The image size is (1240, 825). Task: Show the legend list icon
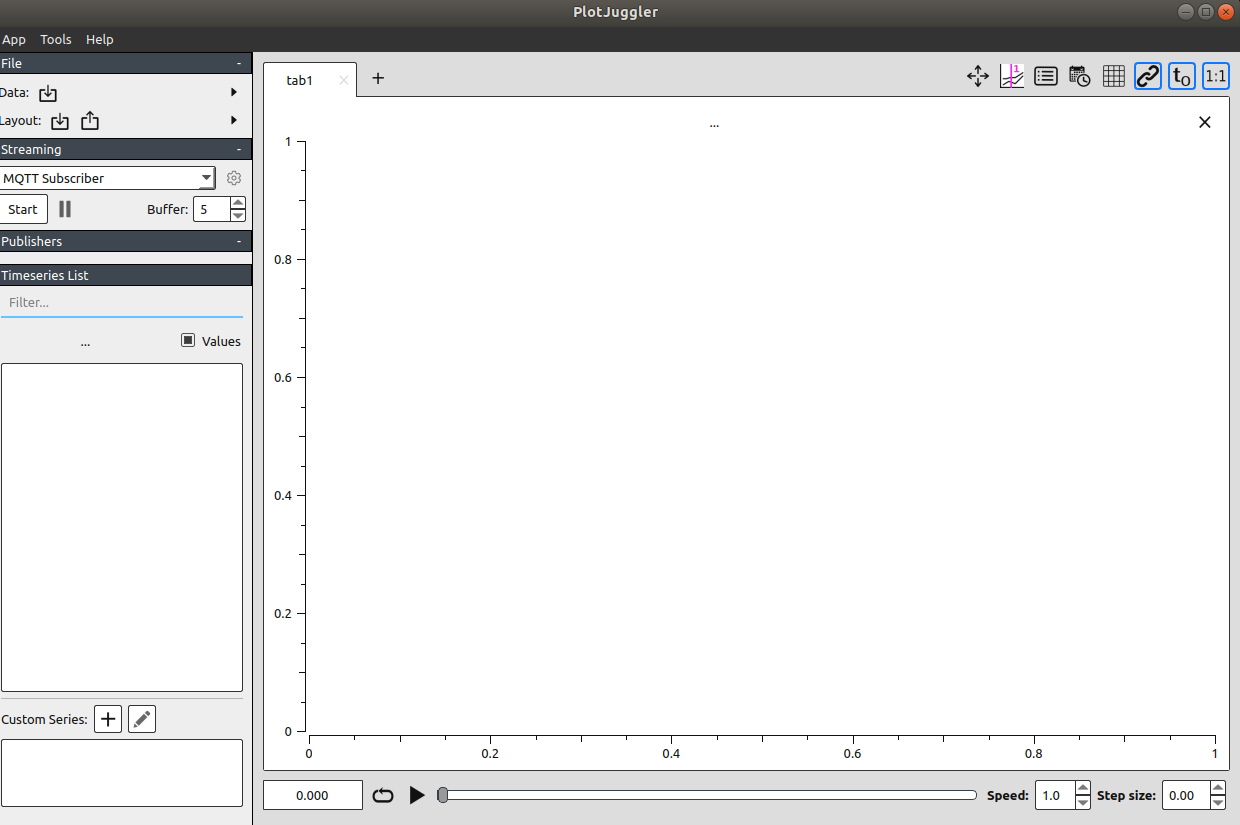click(x=1045, y=76)
